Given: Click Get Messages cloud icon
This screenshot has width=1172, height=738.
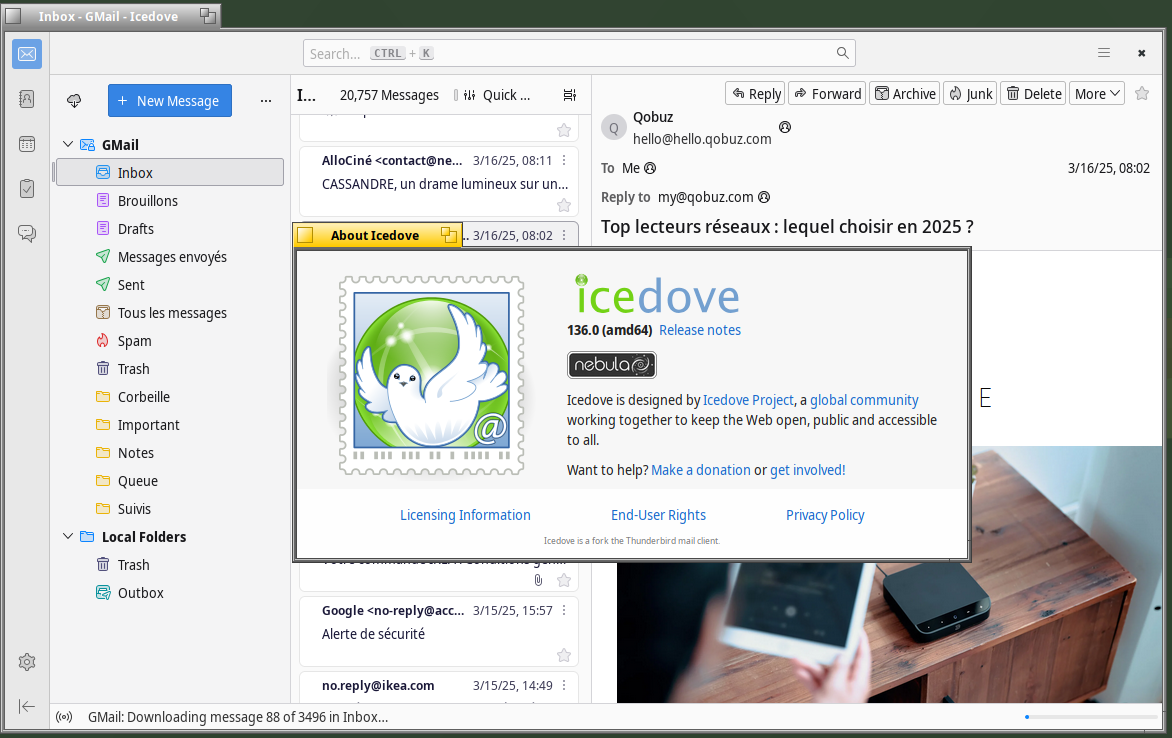Looking at the screenshot, I should 74,101.
